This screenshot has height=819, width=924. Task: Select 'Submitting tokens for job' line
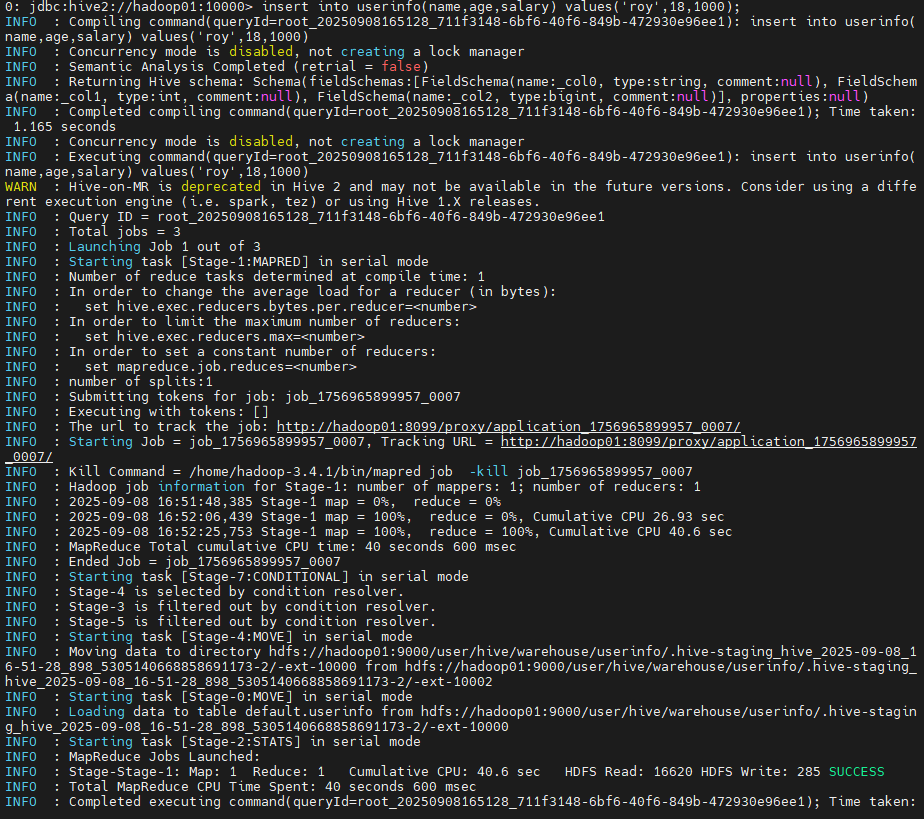[265, 397]
